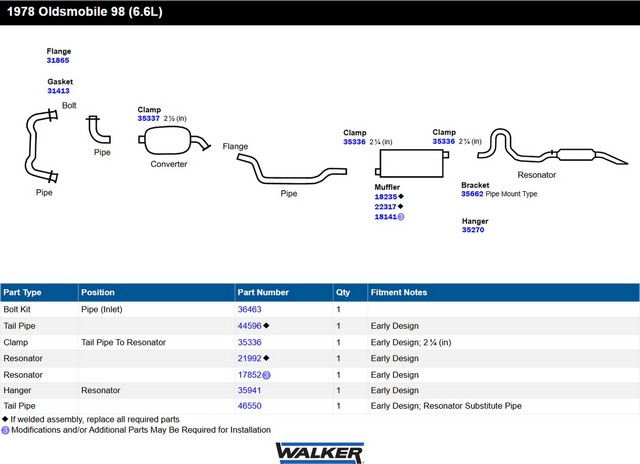Click the modifications required footnote text
640x464 pixels.
click(141, 430)
